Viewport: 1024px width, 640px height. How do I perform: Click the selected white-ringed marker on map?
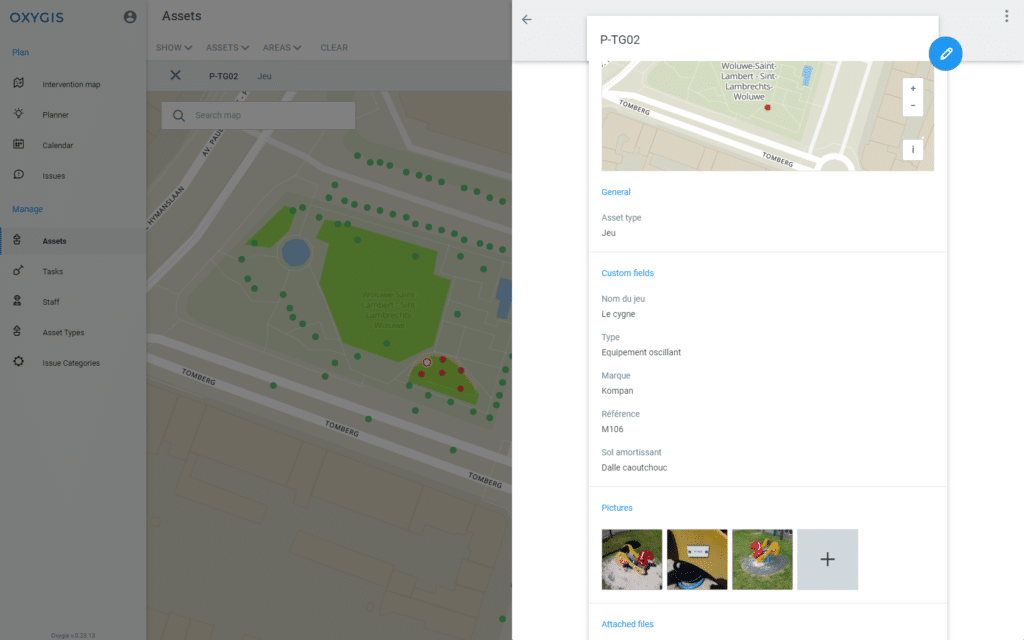pyautogui.click(x=426, y=362)
